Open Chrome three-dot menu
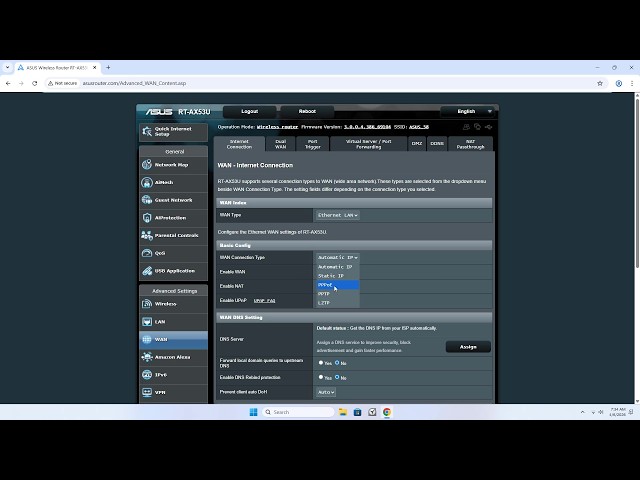Image resolution: width=640 pixels, height=480 pixels. (632, 83)
